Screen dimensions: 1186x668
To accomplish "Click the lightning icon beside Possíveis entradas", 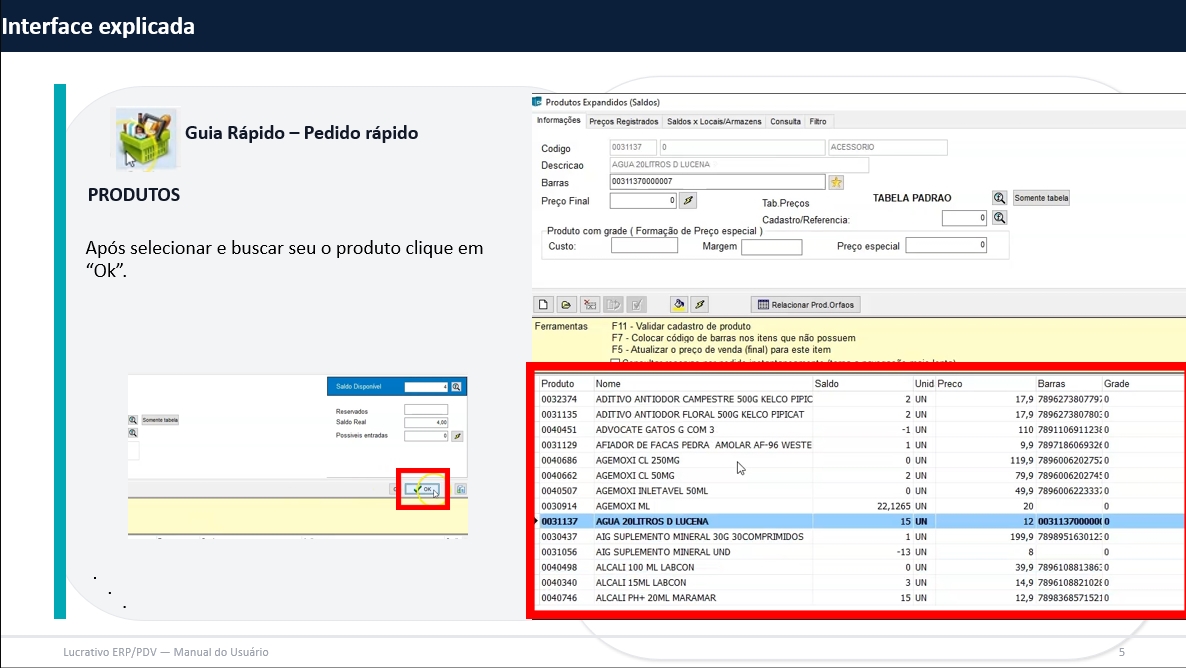I will [x=457, y=436].
